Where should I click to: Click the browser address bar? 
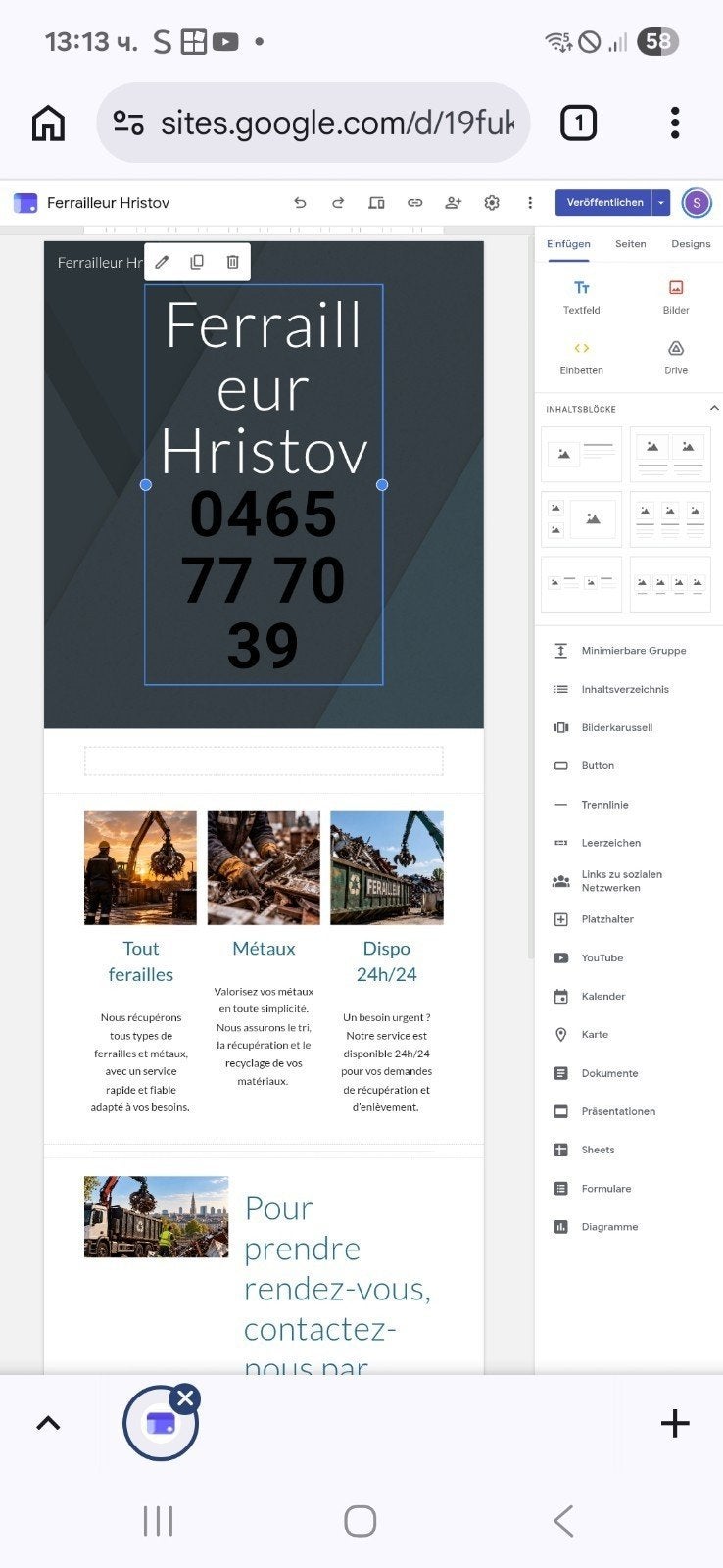pyautogui.click(x=313, y=123)
